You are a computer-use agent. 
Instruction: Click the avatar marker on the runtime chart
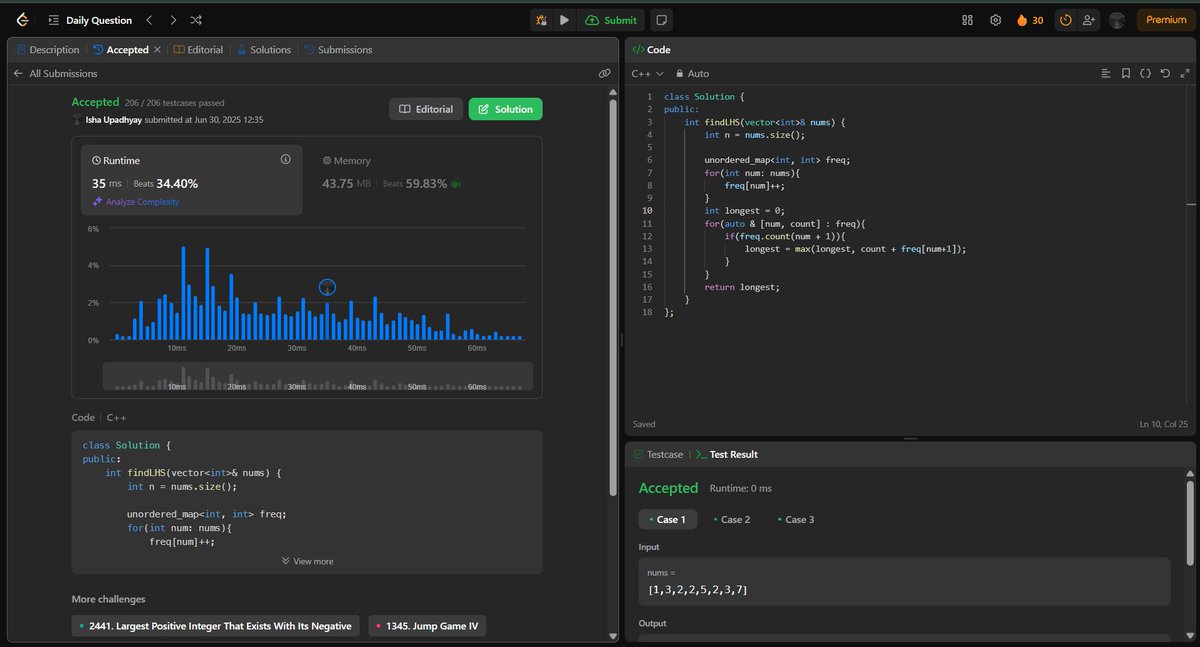click(327, 287)
